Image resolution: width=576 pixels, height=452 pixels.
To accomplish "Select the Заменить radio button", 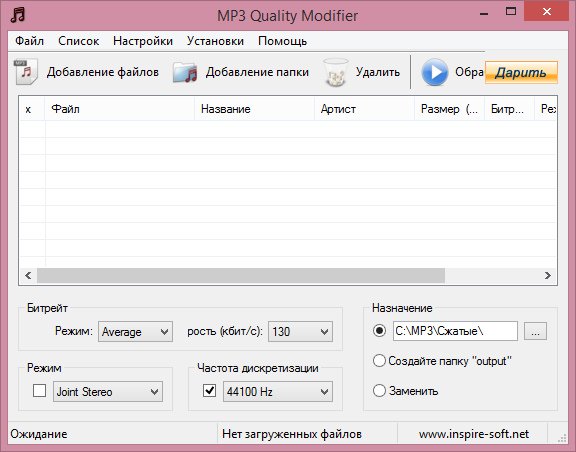I will click(379, 390).
